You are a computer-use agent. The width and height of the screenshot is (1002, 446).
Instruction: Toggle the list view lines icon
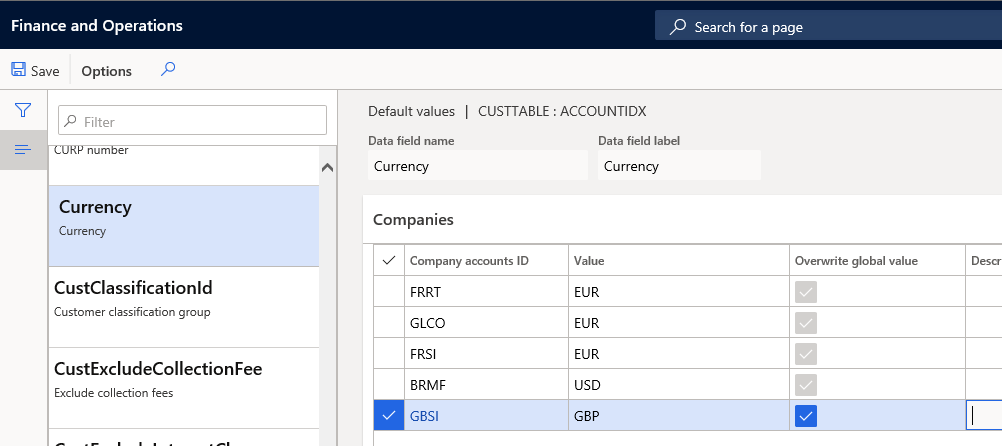tap(23, 150)
